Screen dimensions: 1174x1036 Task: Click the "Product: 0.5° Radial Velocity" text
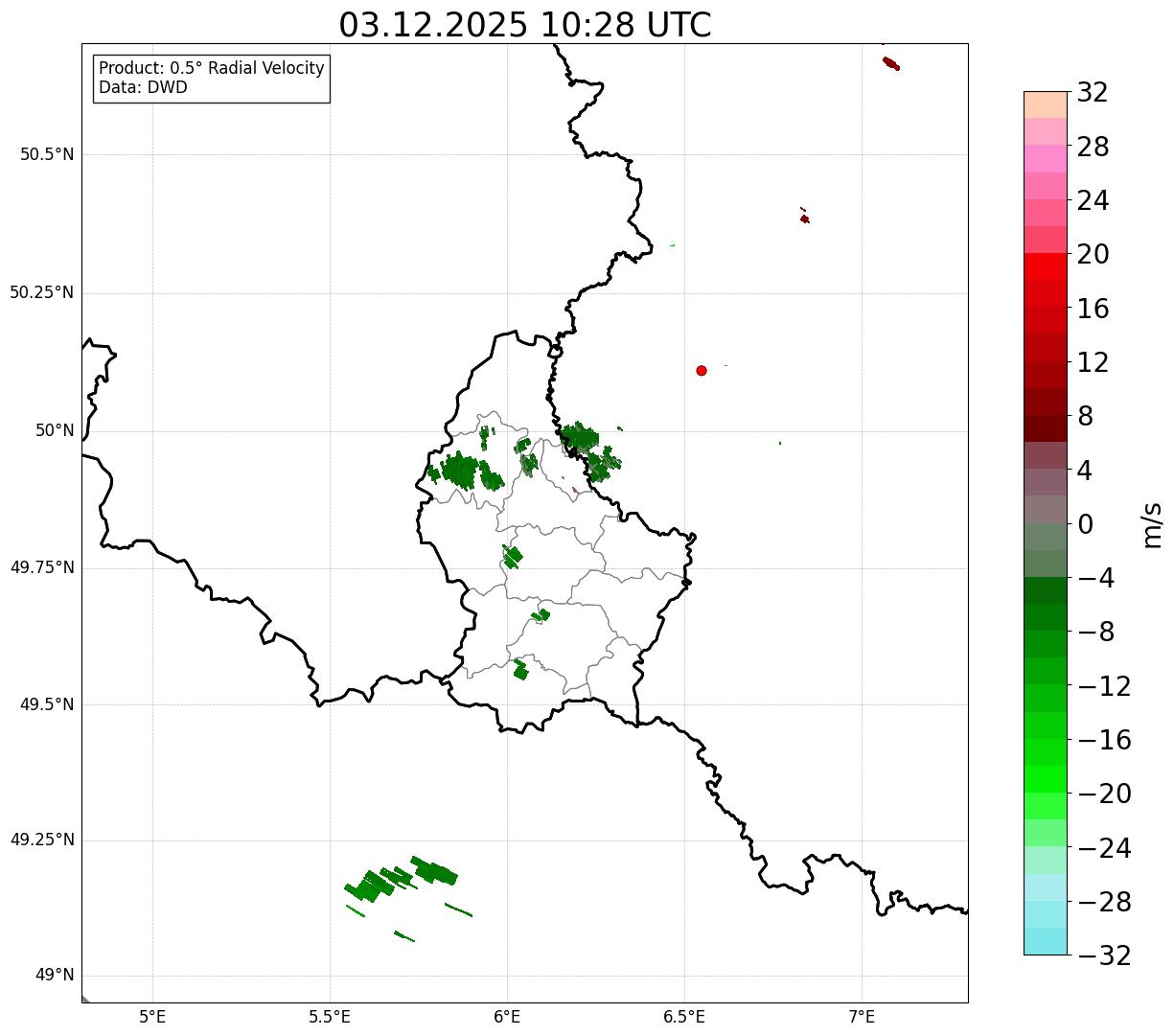[x=212, y=69]
